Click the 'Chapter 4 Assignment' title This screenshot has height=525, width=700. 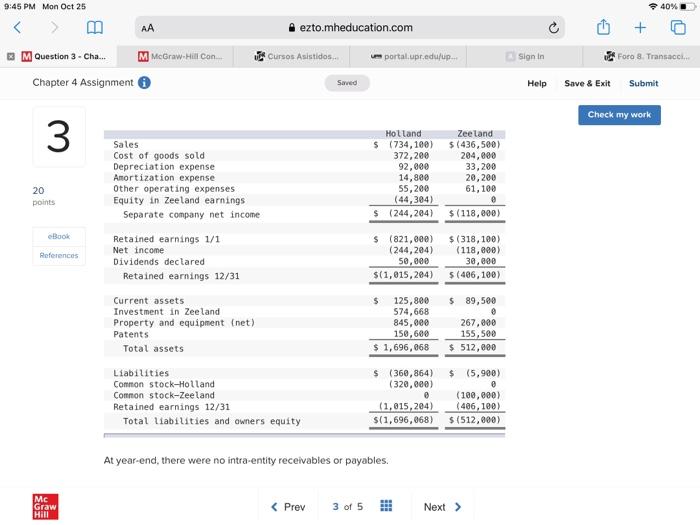83,83
